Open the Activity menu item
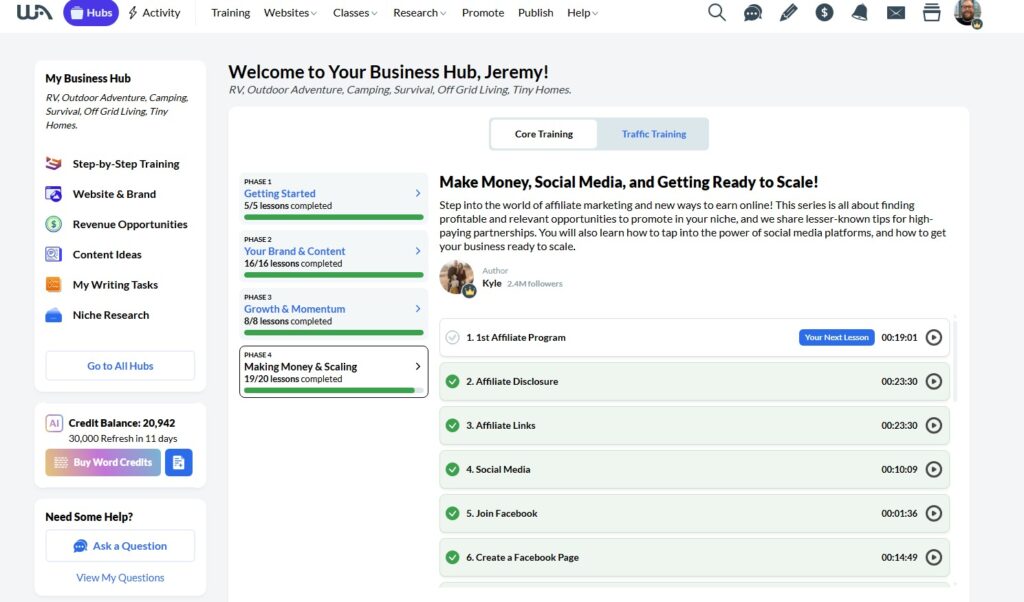This screenshot has width=1024, height=602. [154, 12]
